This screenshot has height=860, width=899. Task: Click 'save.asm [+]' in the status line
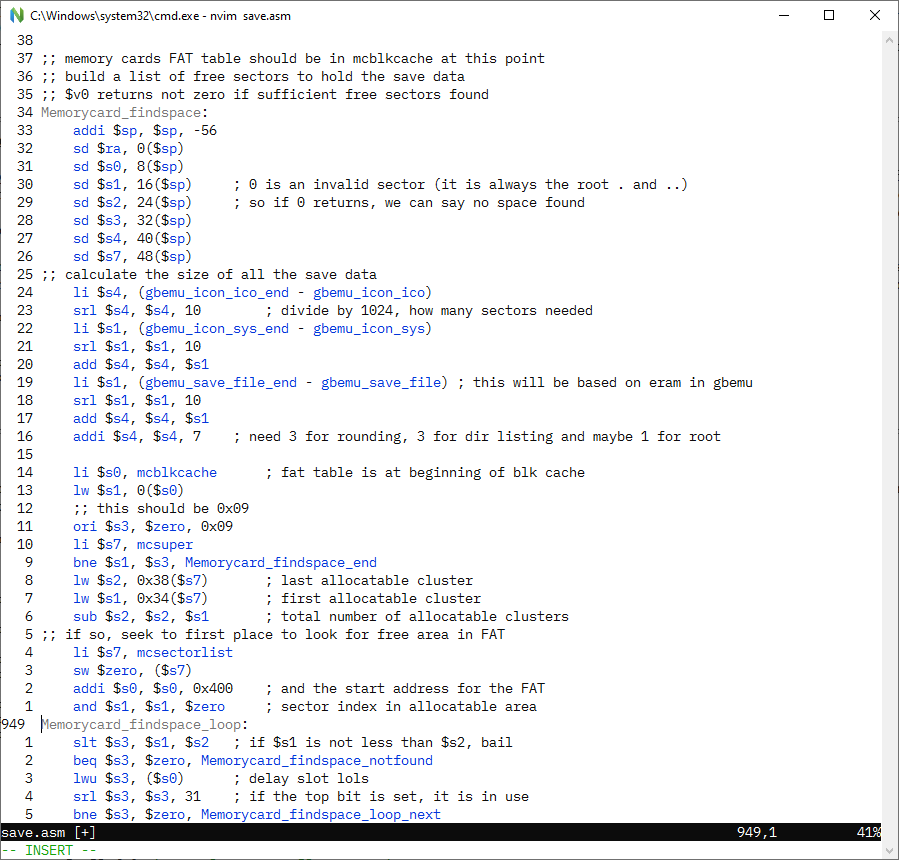(48, 832)
